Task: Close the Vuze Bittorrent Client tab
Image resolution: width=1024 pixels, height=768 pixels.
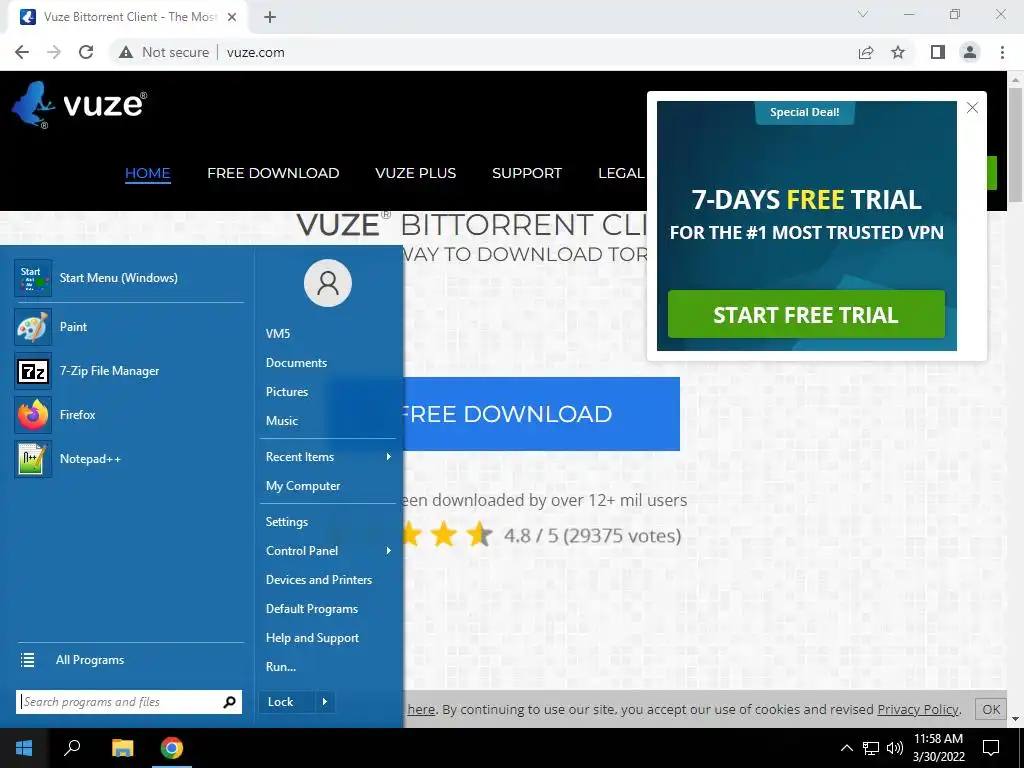Action: (232, 17)
